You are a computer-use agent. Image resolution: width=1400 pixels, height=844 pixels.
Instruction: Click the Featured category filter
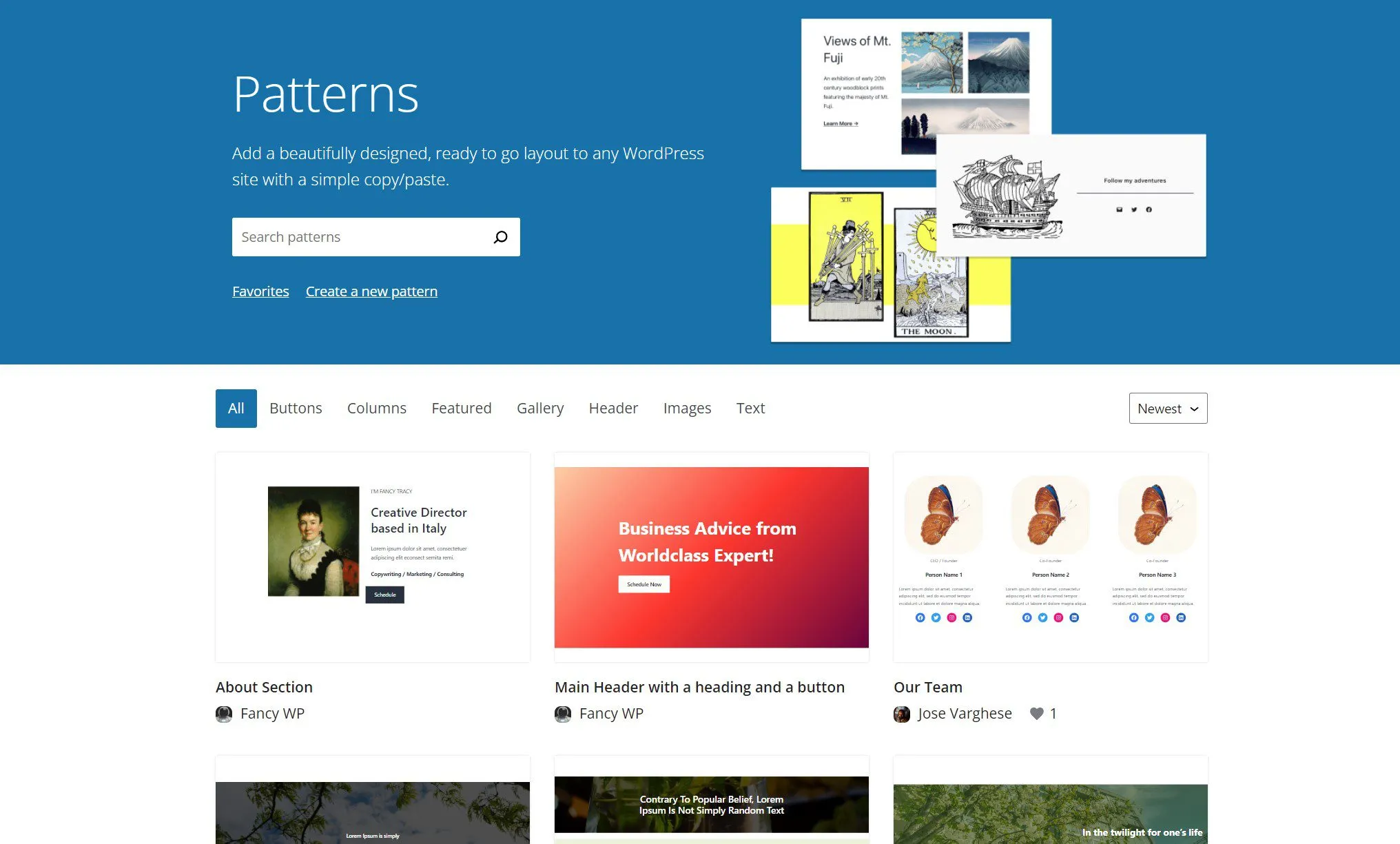click(x=461, y=408)
